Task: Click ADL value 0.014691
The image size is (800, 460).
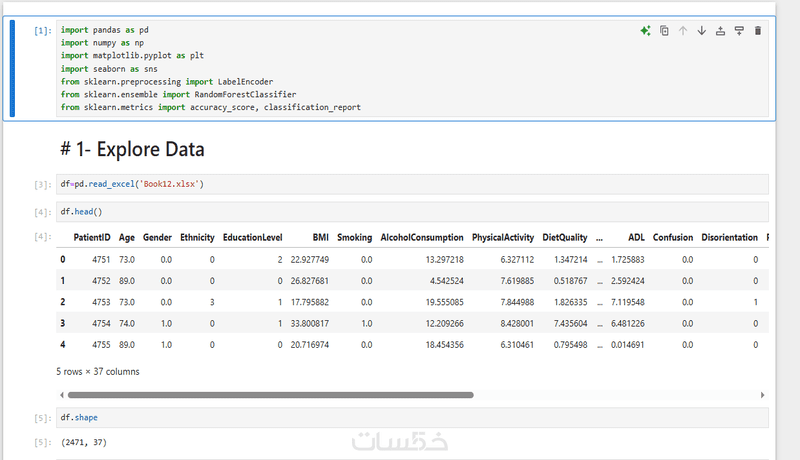Action: pos(628,345)
